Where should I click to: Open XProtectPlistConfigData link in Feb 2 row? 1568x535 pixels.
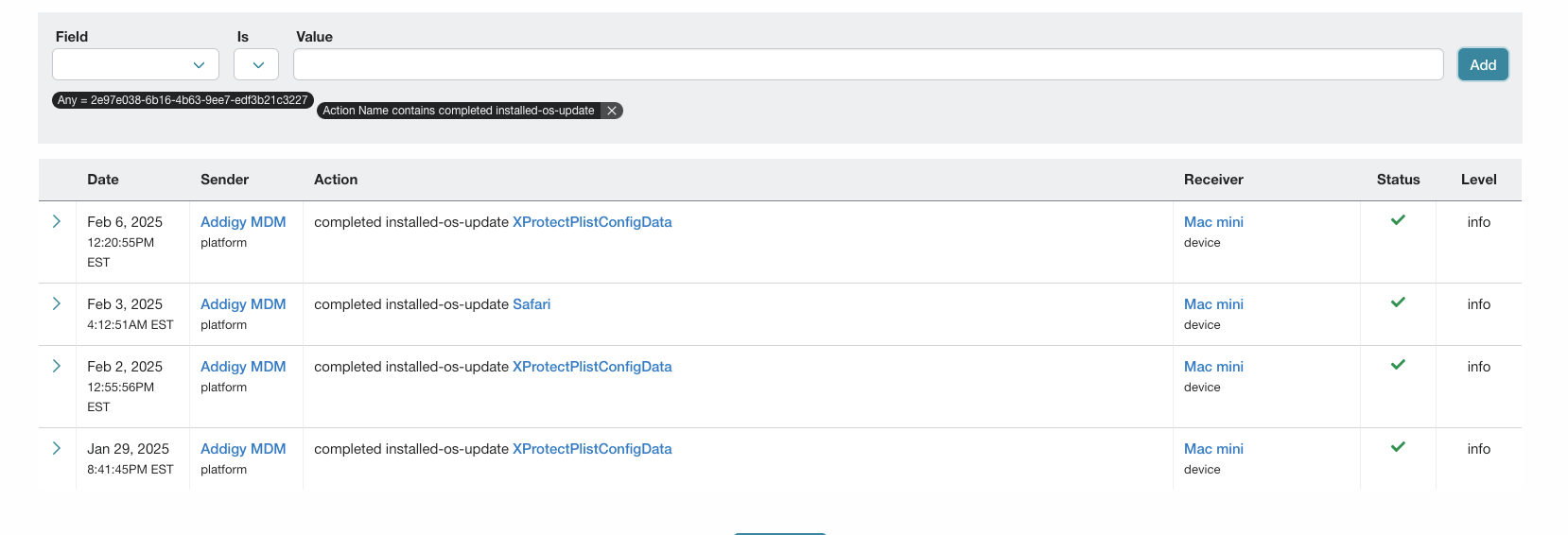[x=592, y=367]
